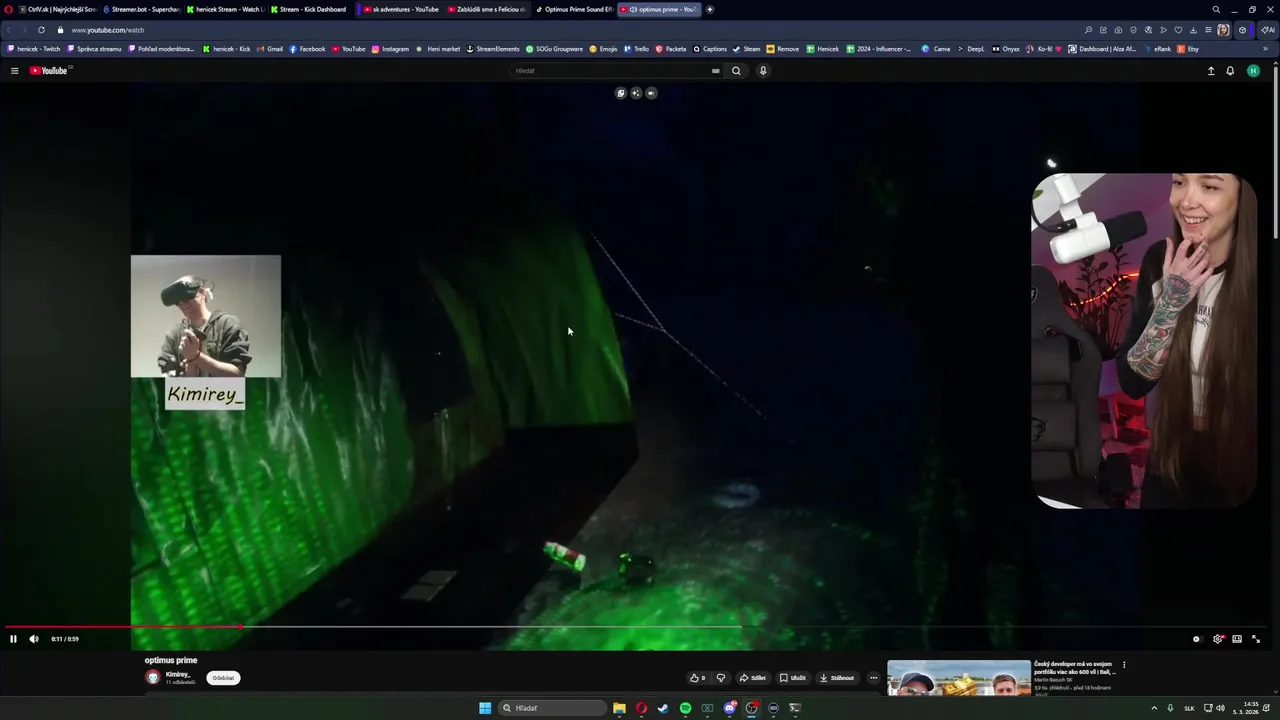Image resolution: width=1280 pixels, height=720 pixels.
Task: Switch player to theater mode
Action: click(x=1237, y=639)
